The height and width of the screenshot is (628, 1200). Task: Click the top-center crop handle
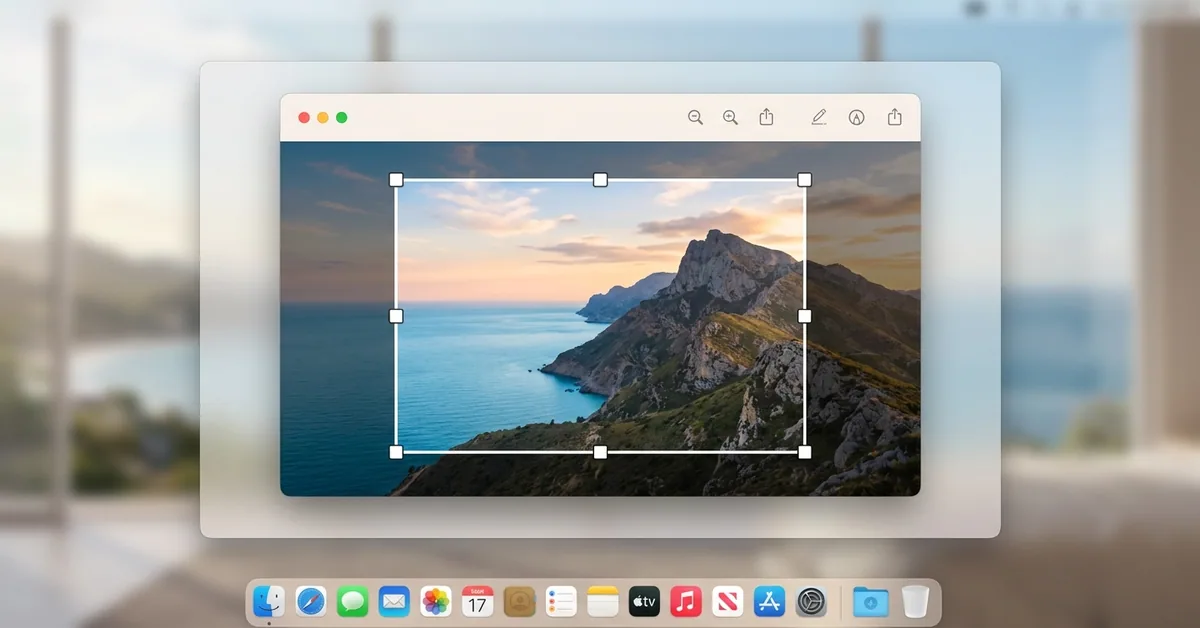[x=600, y=180]
